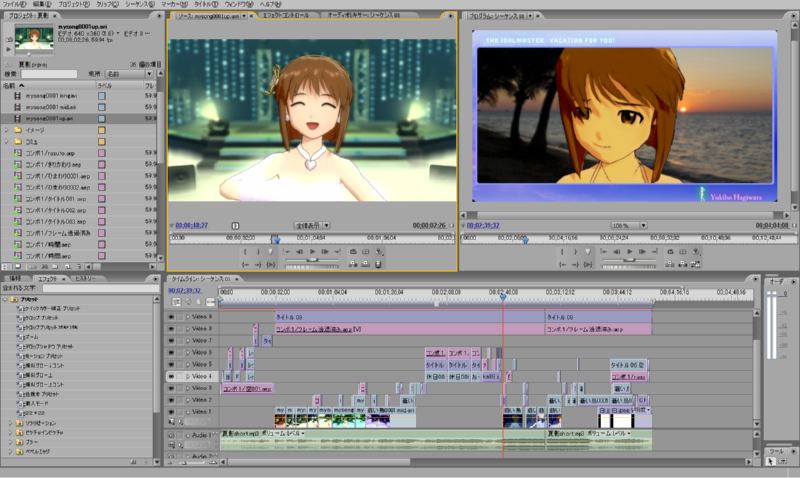
Task: Toggle Snap in the timeline panel
Action: coord(177,302)
